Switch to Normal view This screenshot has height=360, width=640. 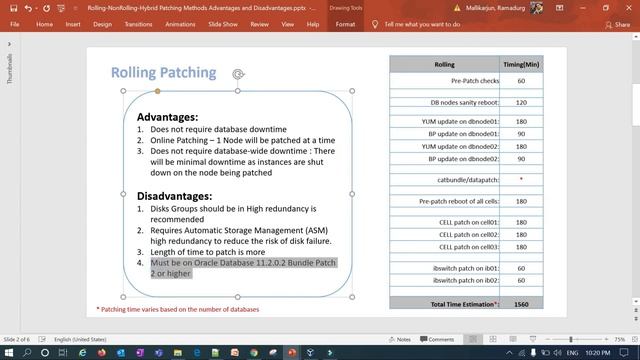point(473,339)
